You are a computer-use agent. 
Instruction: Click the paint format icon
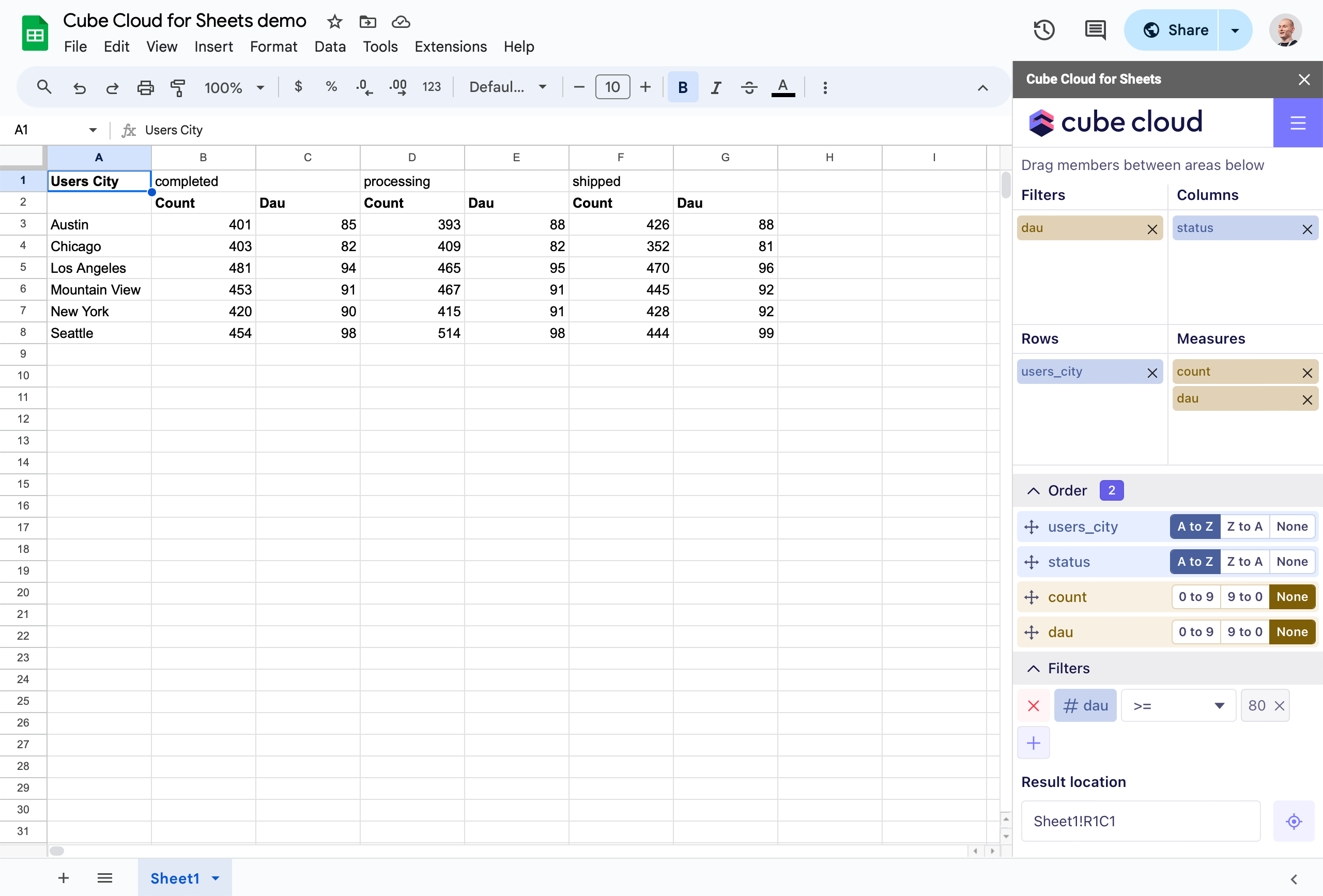click(x=178, y=88)
